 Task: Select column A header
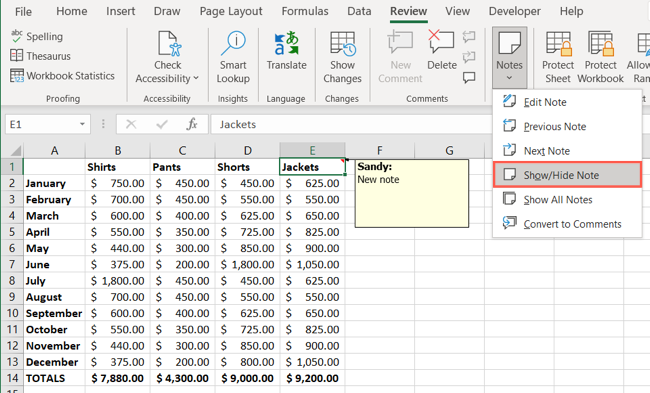coord(54,150)
